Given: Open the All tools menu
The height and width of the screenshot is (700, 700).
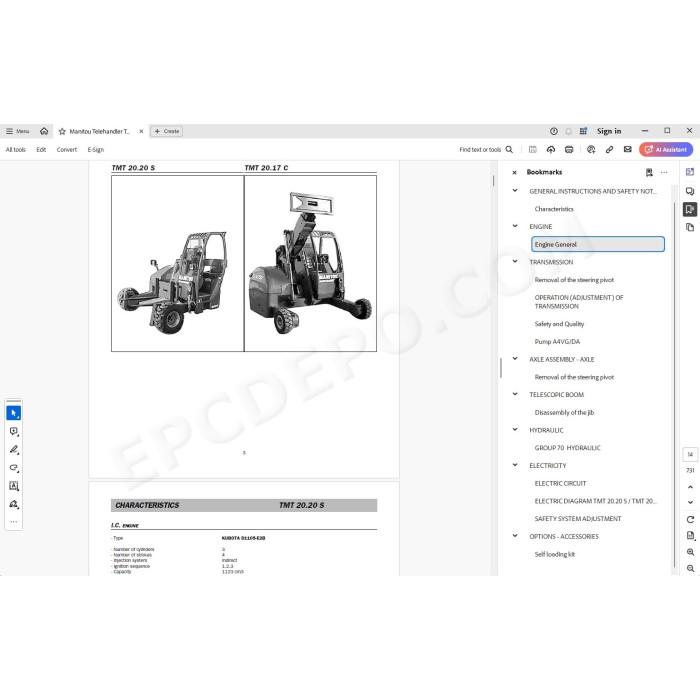Looking at the screenshot, I should (x=16, y=150).
